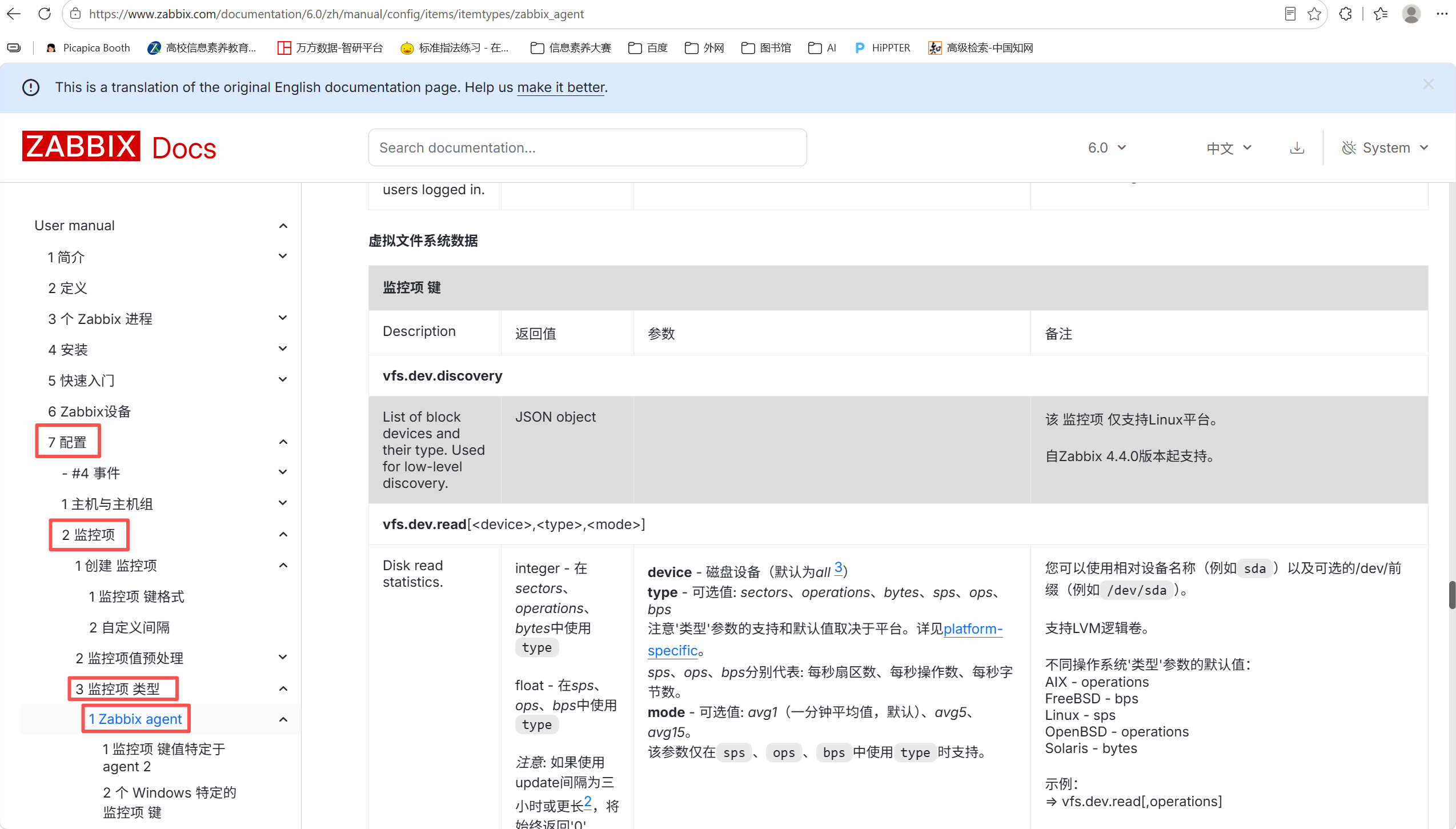Open 图书馆 bookmark folder

click(766, 48)
